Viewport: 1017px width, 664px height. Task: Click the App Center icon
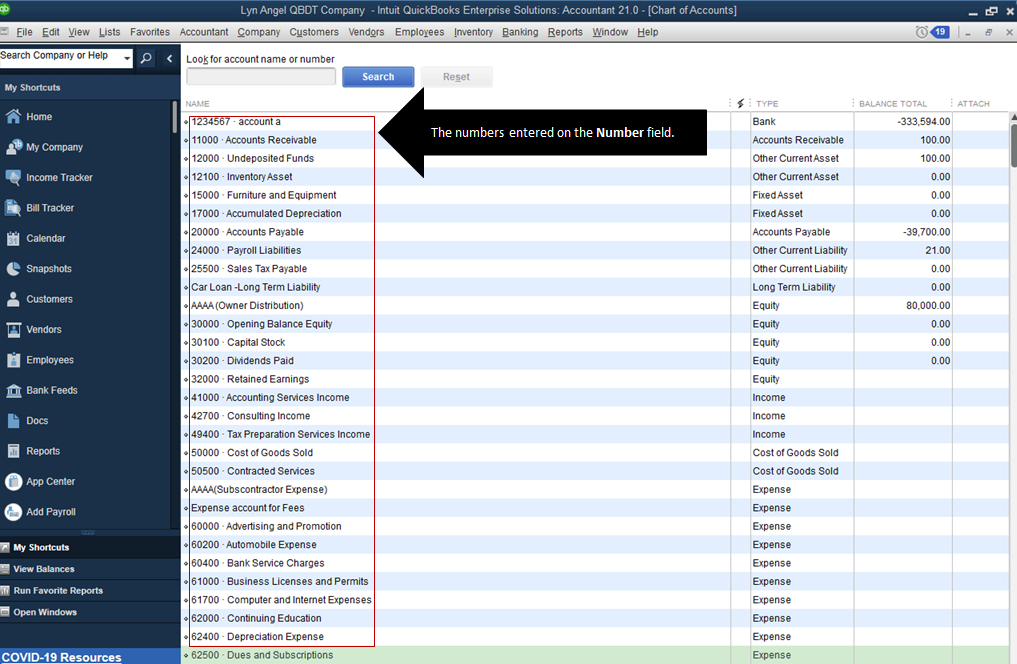tap(14, 482)
